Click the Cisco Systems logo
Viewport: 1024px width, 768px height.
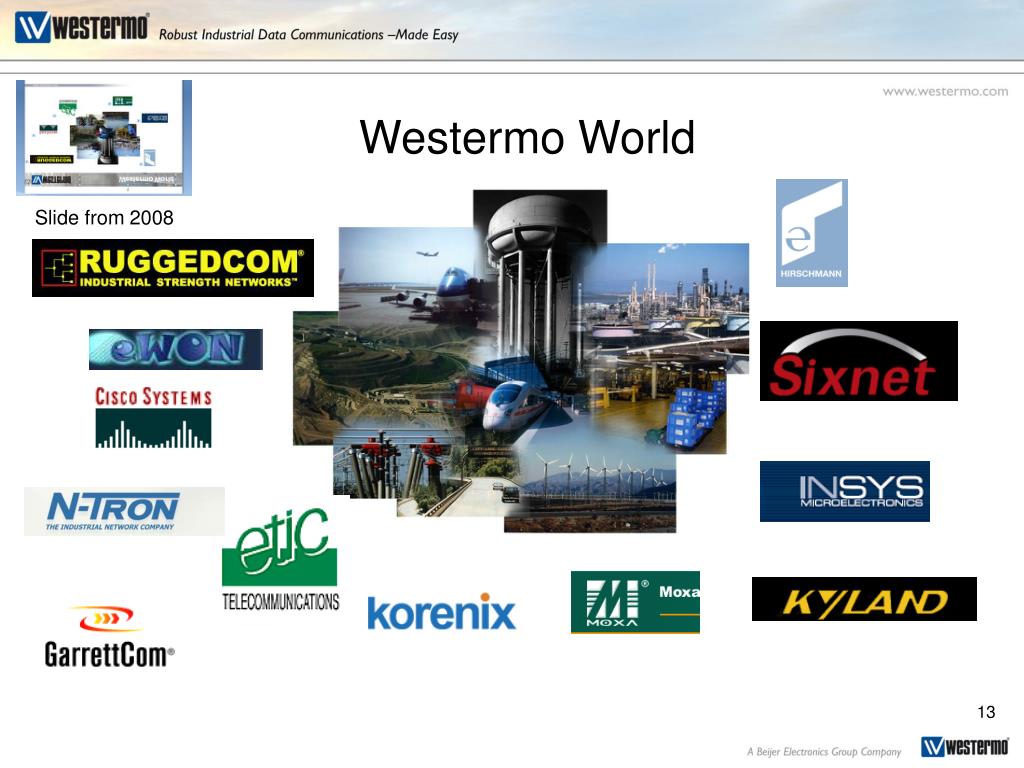pos(153,417)
